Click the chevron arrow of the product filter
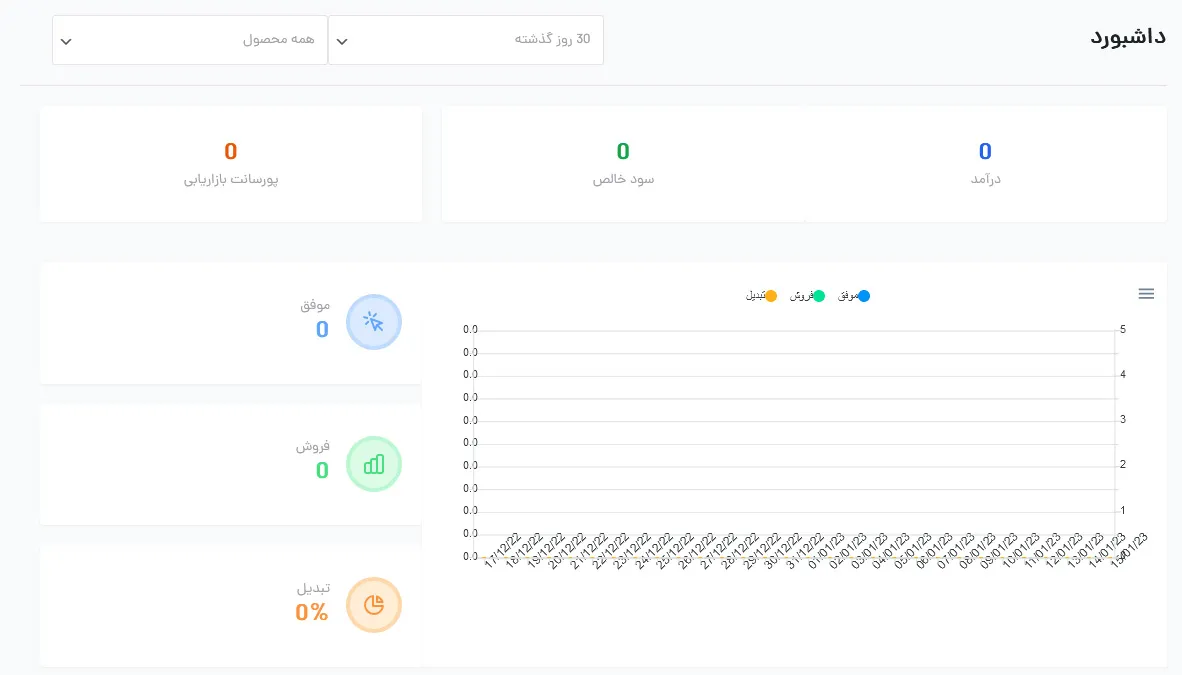This screenshot has width=1182, height=675. tap(66, 41)
